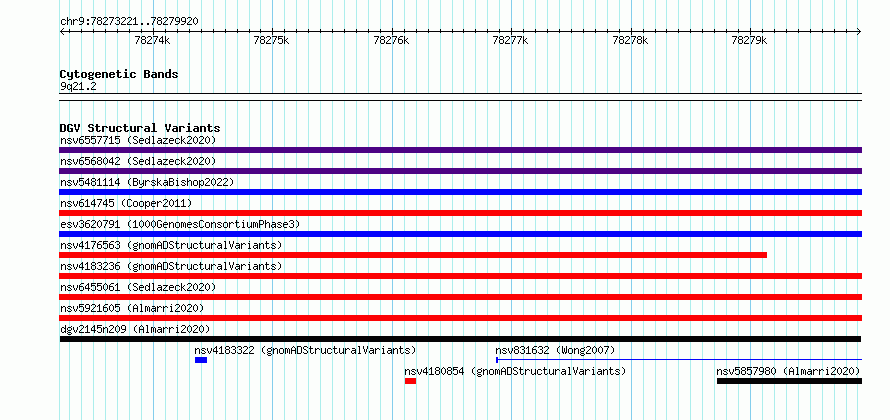Click the 78279k ruler tick label

pos(749,40)
